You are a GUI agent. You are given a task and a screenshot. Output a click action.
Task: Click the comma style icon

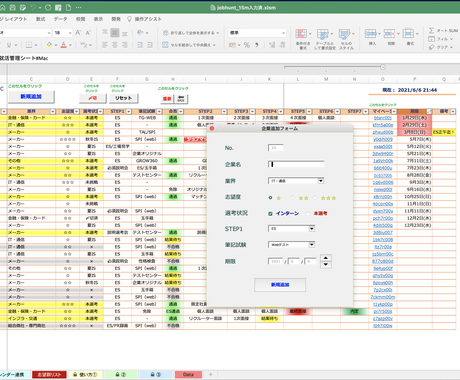[x=257, y=45]
